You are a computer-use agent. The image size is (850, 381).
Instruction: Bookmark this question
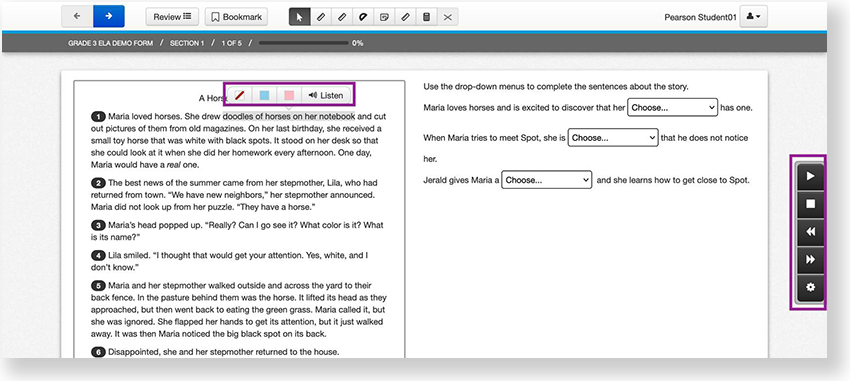(x=236, y=17)
